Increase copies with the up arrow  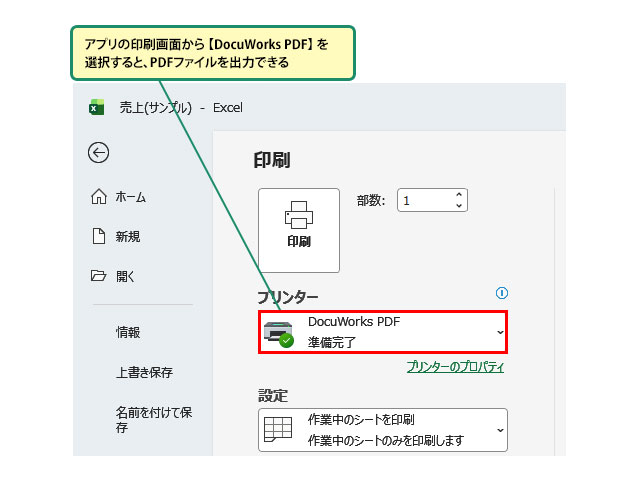(x=459, y=195)
